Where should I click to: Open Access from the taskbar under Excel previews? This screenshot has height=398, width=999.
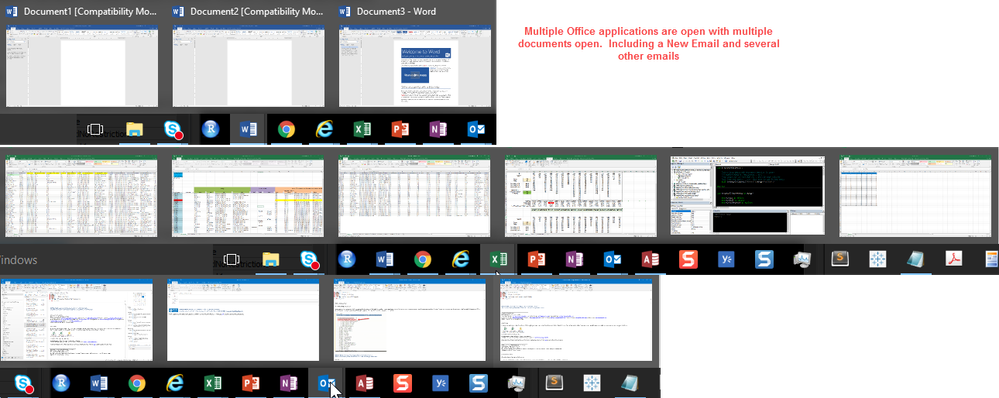(x=650, y=259)
